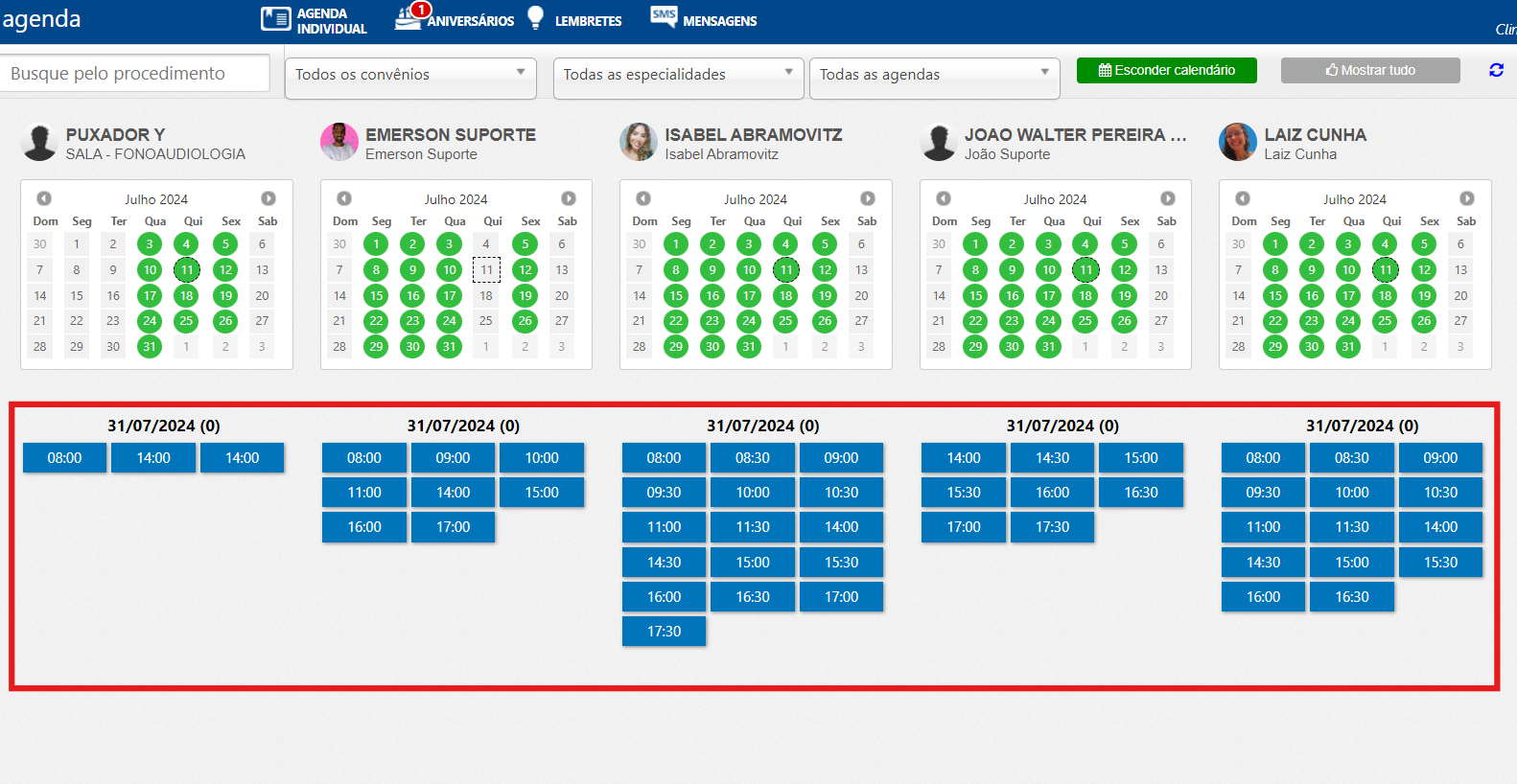
Task: Select day 8 in LAIZ CUNHA calendar
Action: click(1275, 270)
